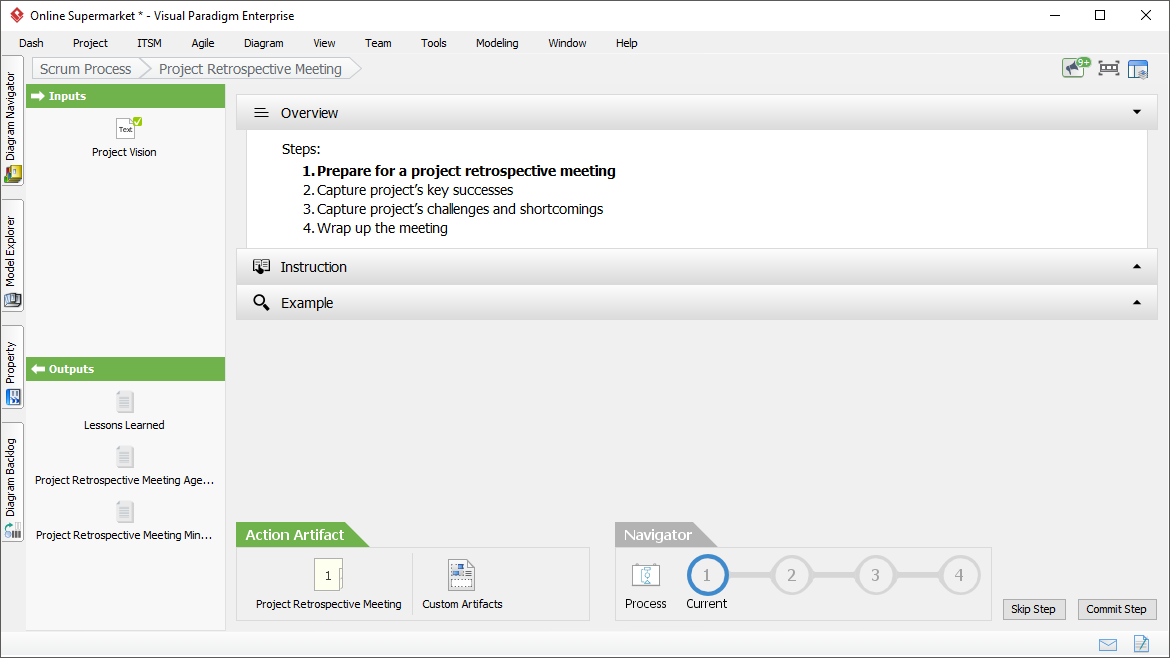Click the announcements megaphone icon
The image size is (1170, 658).
1076,68
